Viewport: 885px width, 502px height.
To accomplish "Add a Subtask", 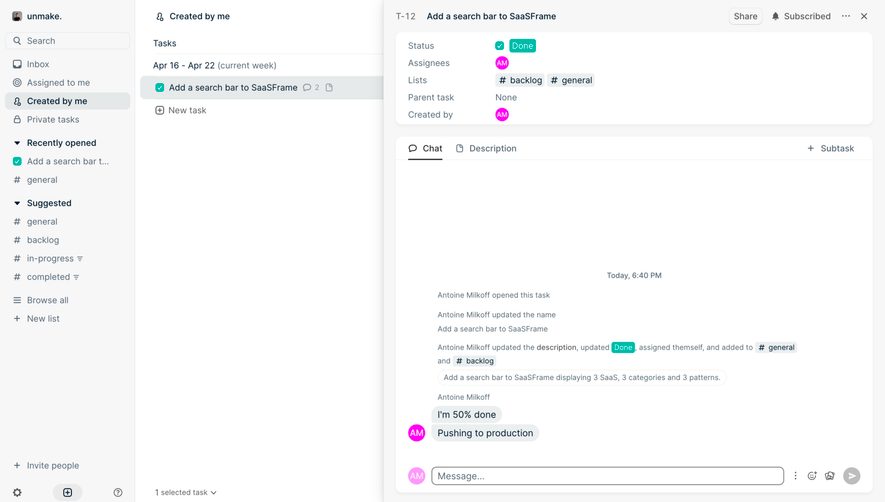I will pos(830,149).
